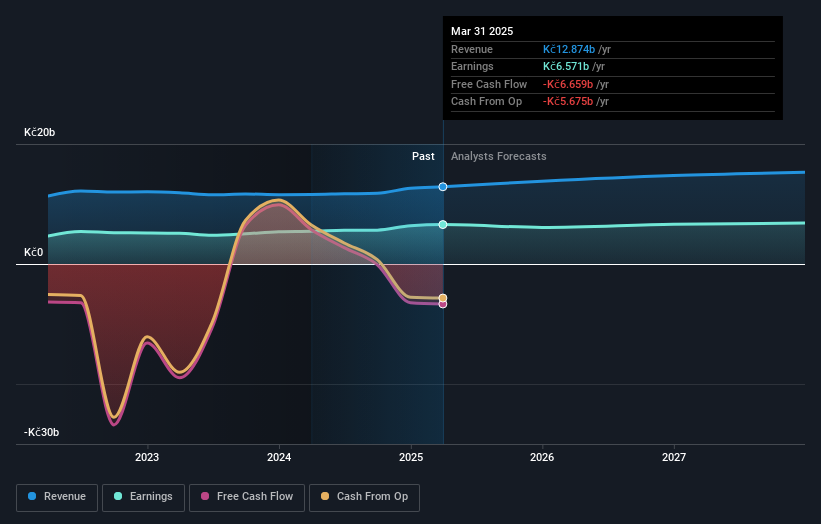Click the 'Cash From Op' row label in tooltip
Screen dimensions: 821x524
coord(486,102)
